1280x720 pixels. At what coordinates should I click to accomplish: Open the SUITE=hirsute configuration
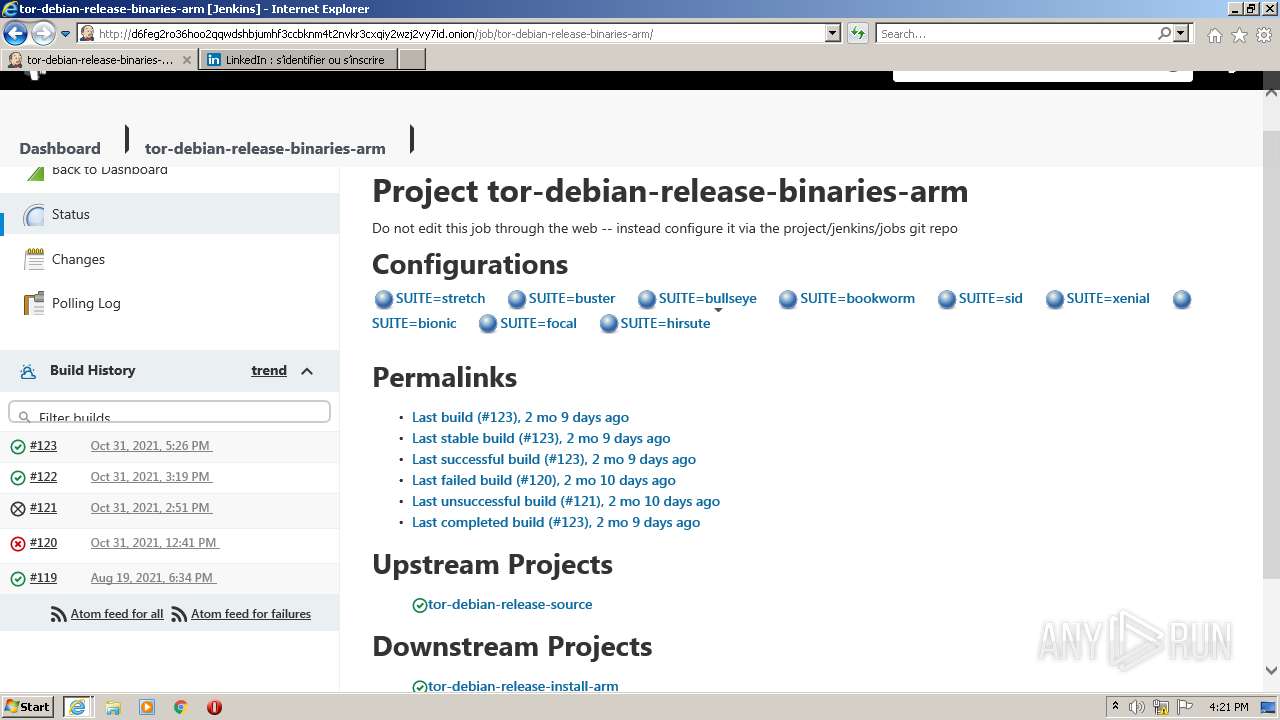[x=665, y=323]
